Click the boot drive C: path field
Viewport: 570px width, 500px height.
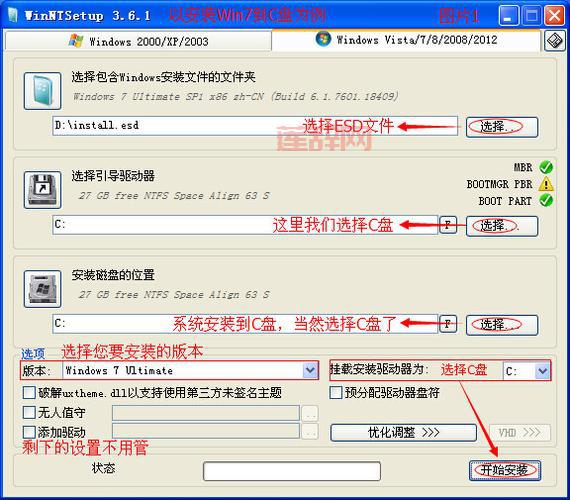click(x=245, y=225)
